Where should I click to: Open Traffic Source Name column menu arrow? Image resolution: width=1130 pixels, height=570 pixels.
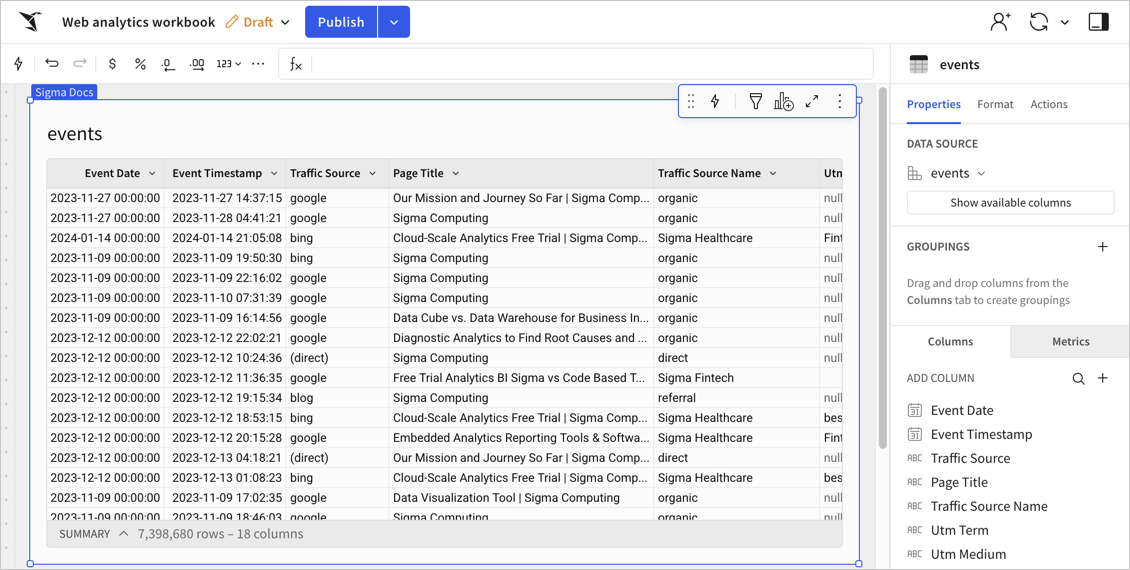[773, 174]
